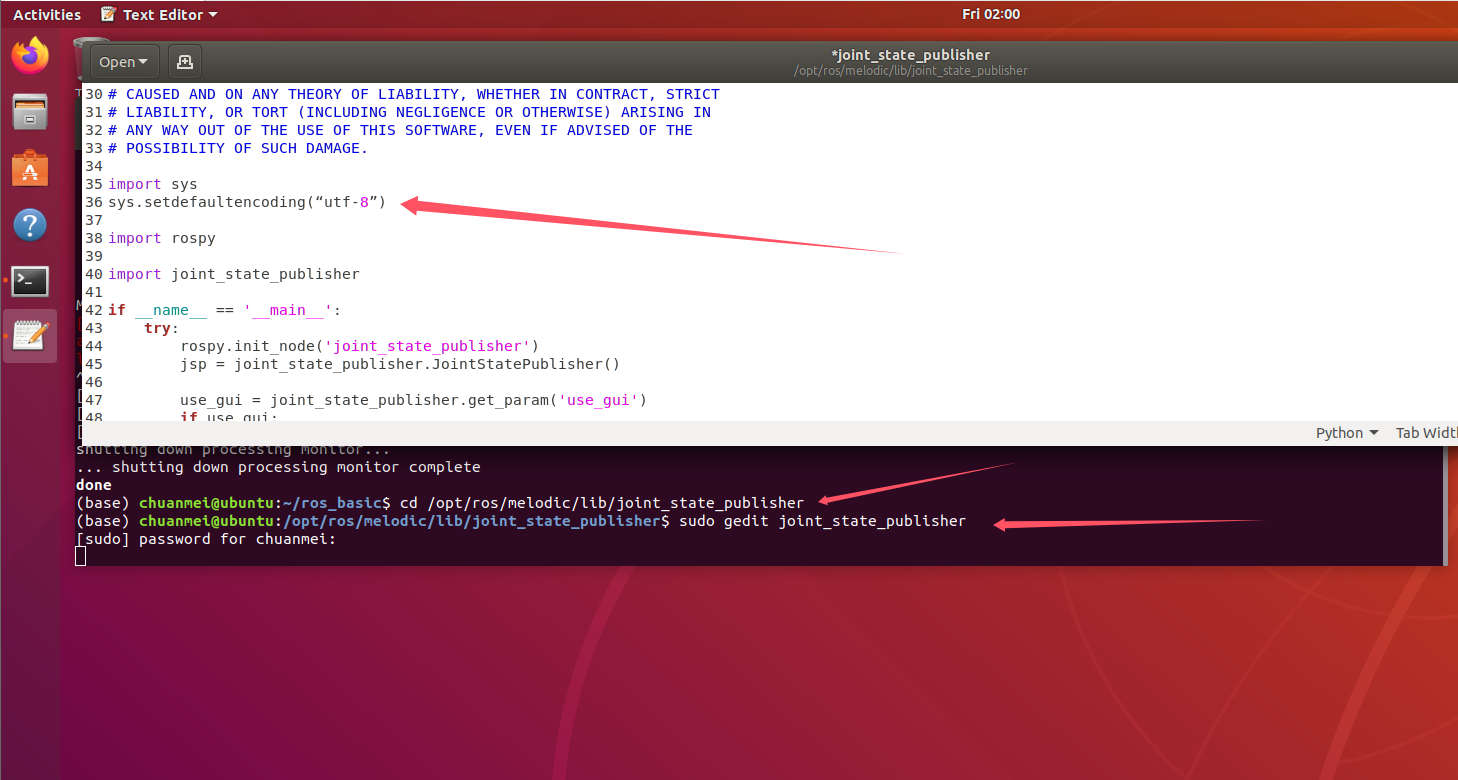Create a new document in gedit

[184, 61]
